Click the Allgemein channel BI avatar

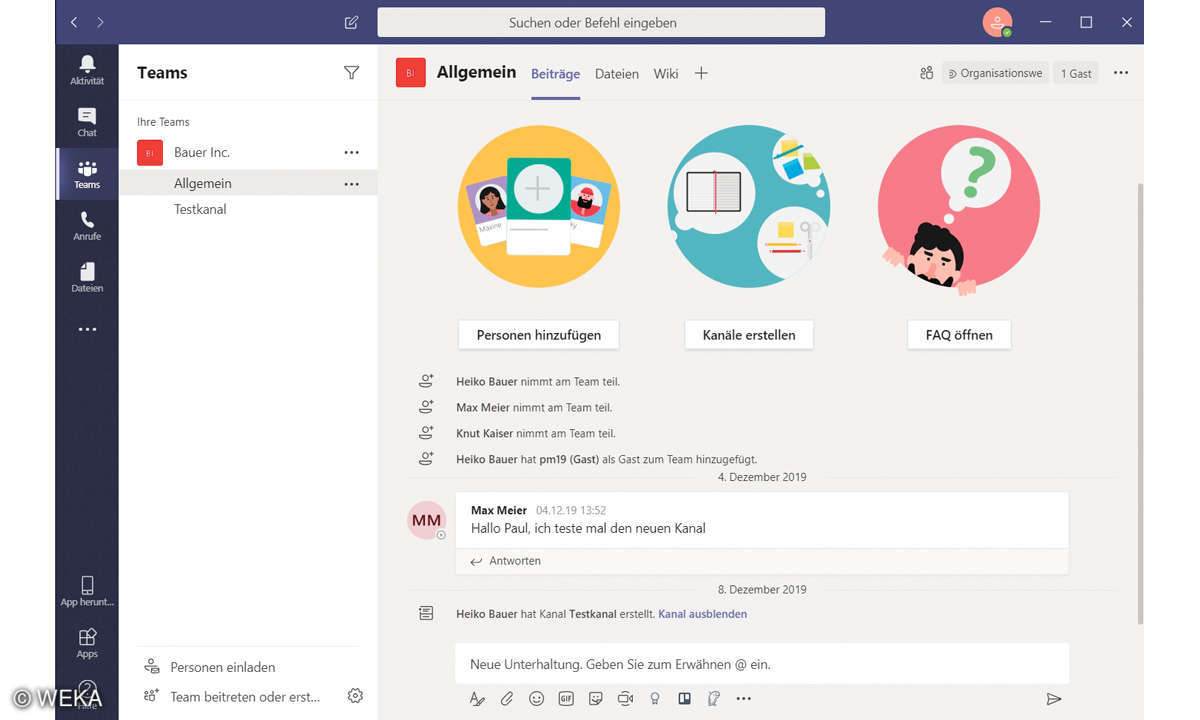410,73
